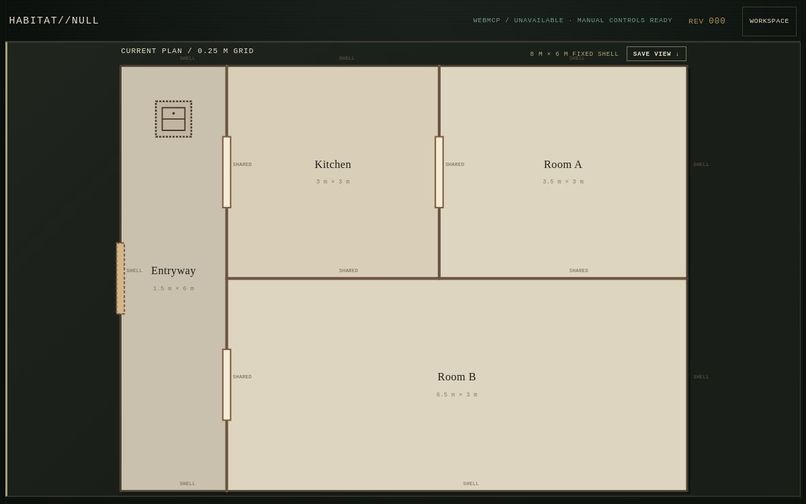
Task: Click the SHELL label below Room B
Action: [x=471, y=483]
